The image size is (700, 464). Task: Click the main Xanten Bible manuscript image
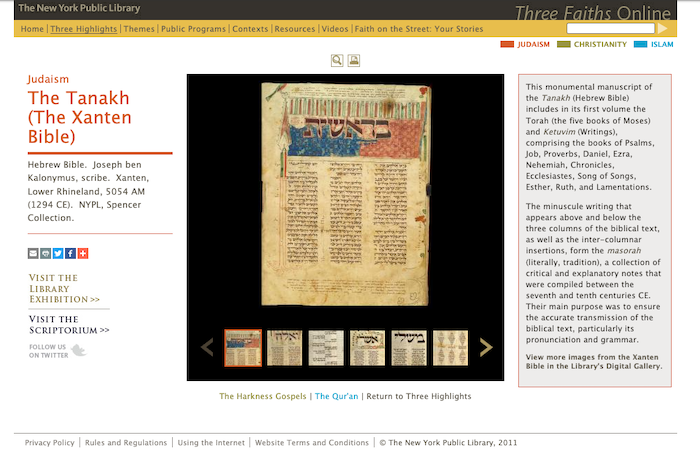pos(346,194)
